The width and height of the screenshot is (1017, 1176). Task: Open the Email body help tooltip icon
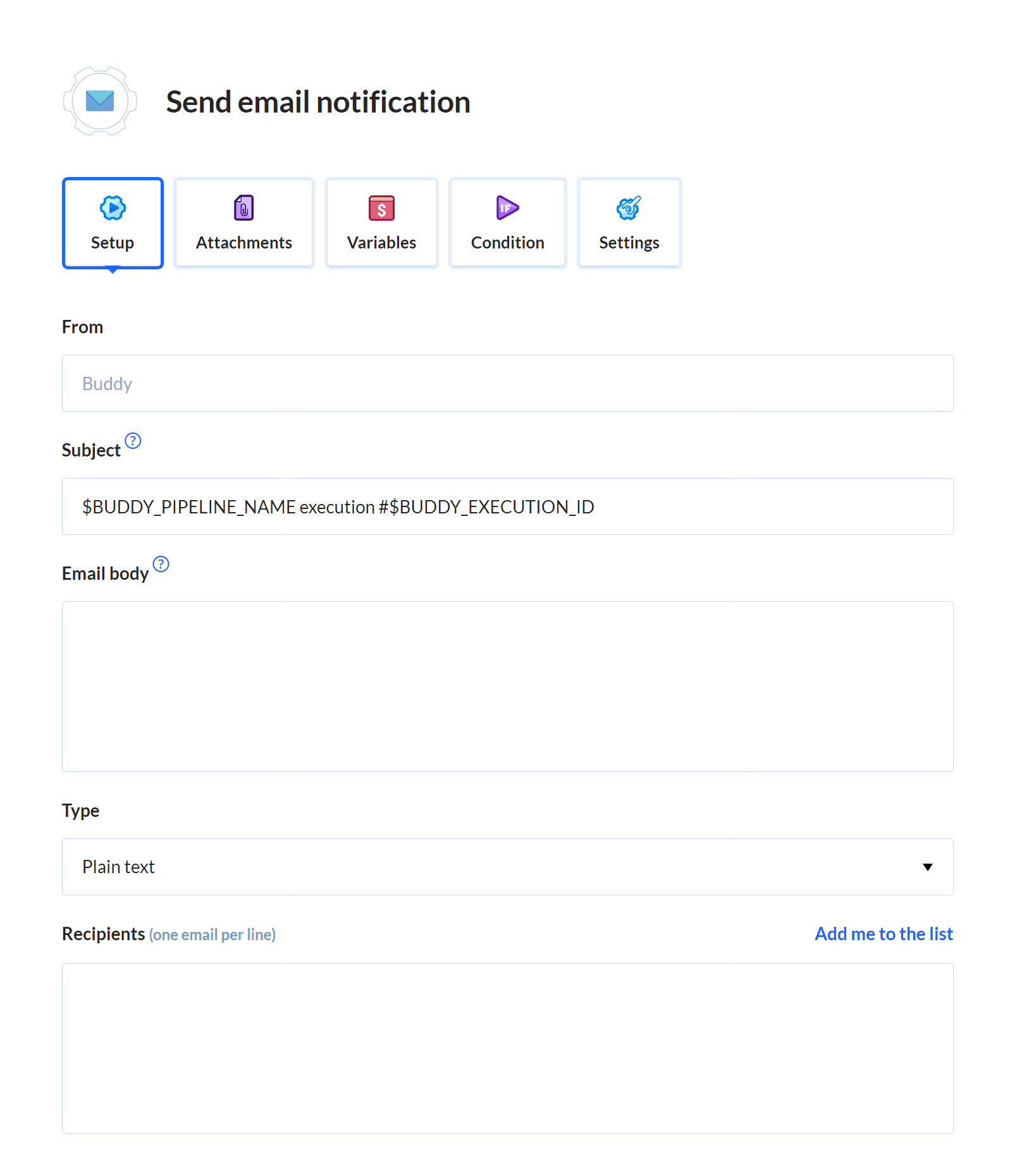click(x=161, y=565)
